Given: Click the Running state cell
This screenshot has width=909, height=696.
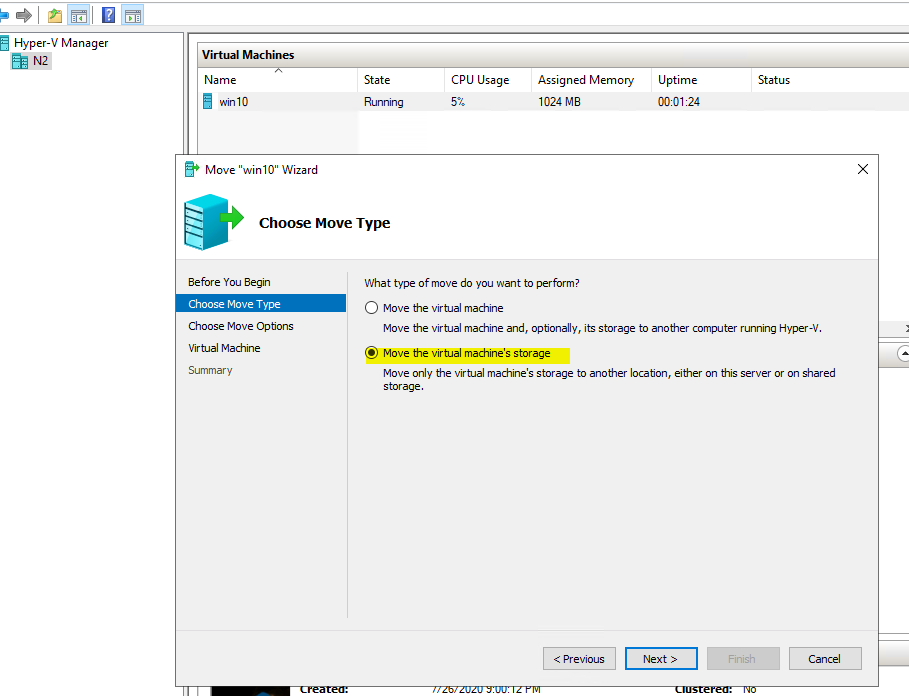Looking at the screenshot, I should point(383,102).
